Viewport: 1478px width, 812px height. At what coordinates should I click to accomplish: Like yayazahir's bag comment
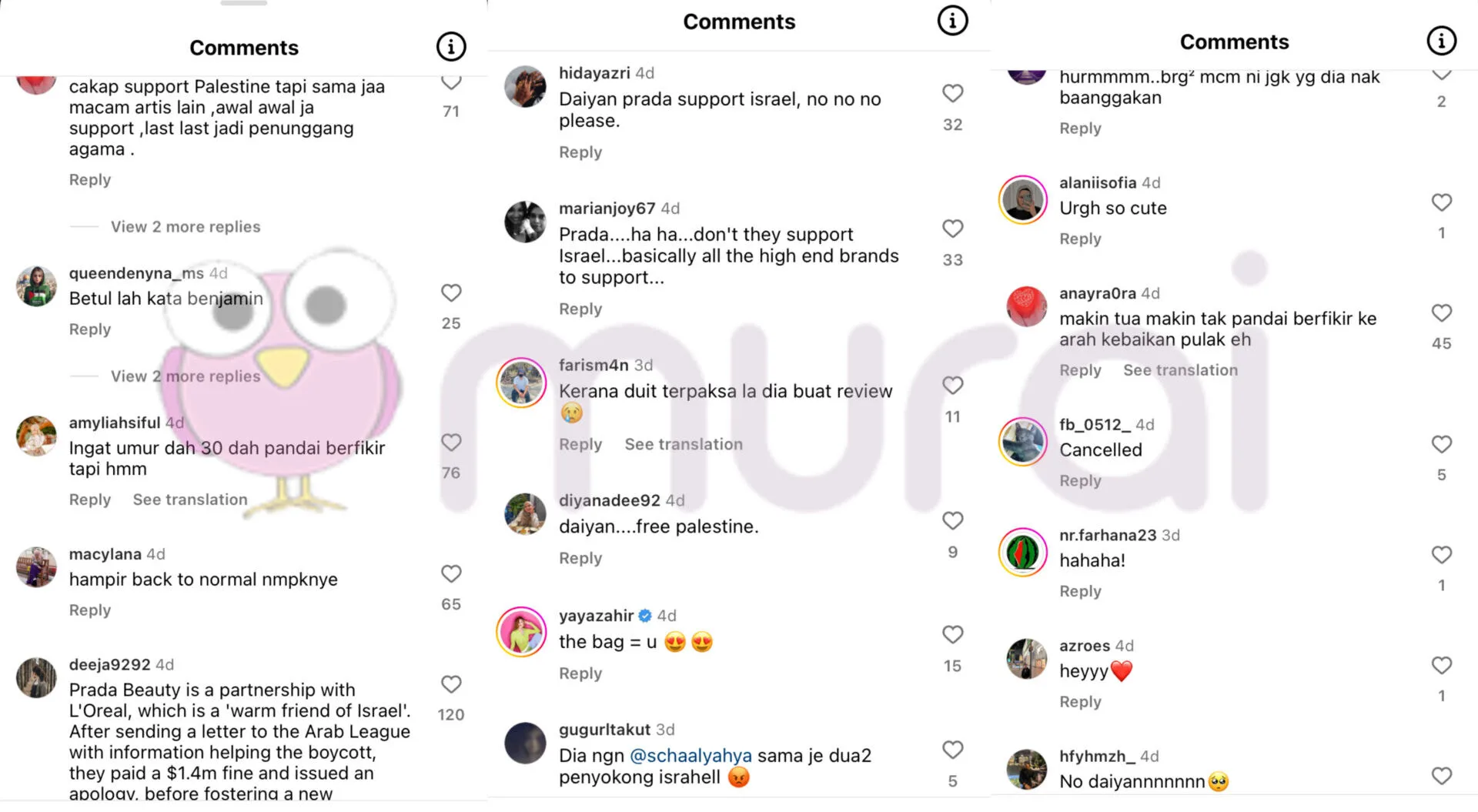[952, 635]
